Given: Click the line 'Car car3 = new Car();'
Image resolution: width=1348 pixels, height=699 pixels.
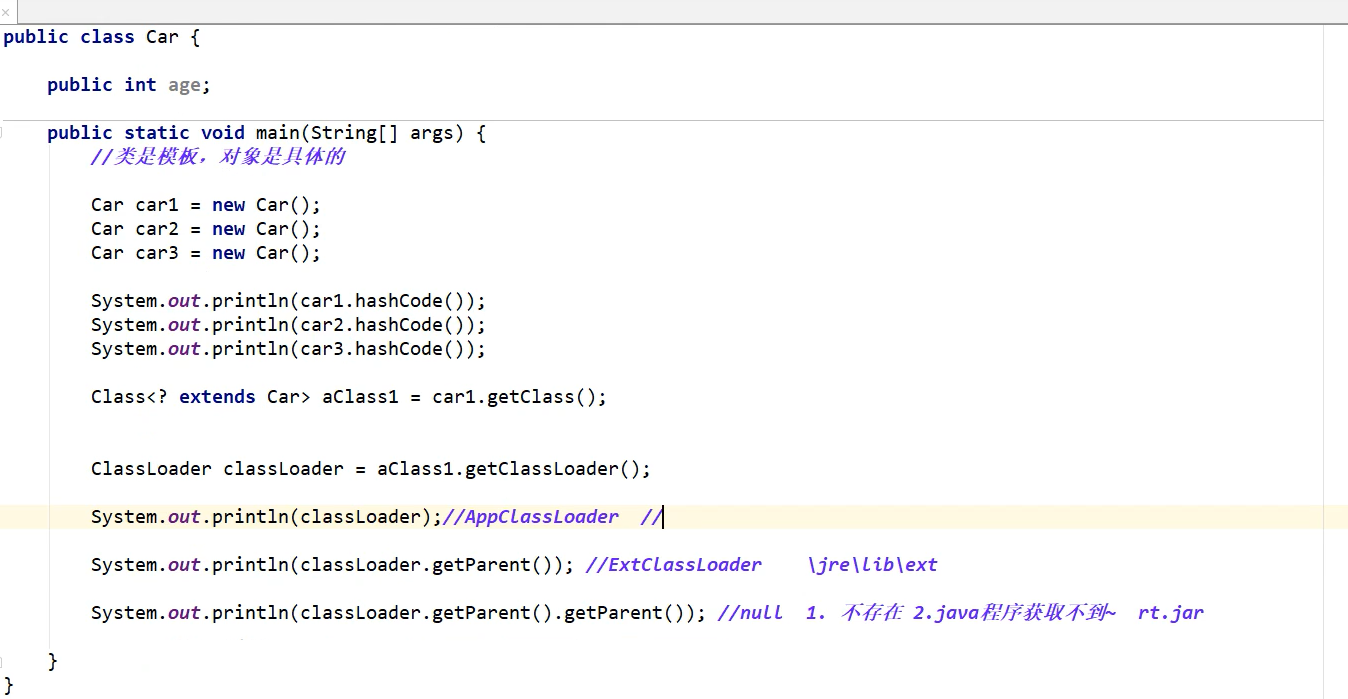Looking at the screenshot, I should click(206, 253).
